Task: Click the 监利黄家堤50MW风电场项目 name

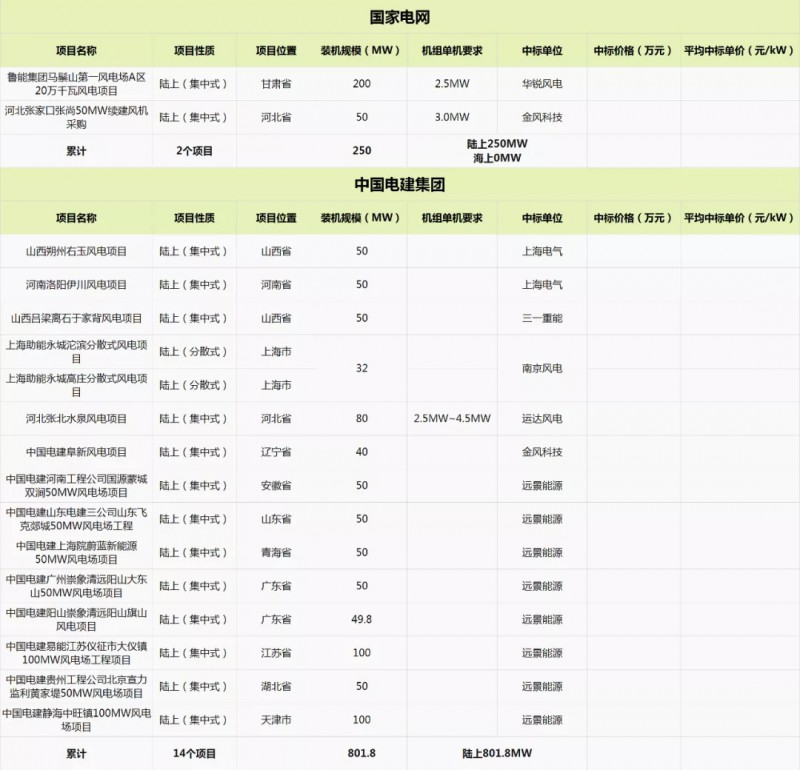Action: (x=76, y=687)
